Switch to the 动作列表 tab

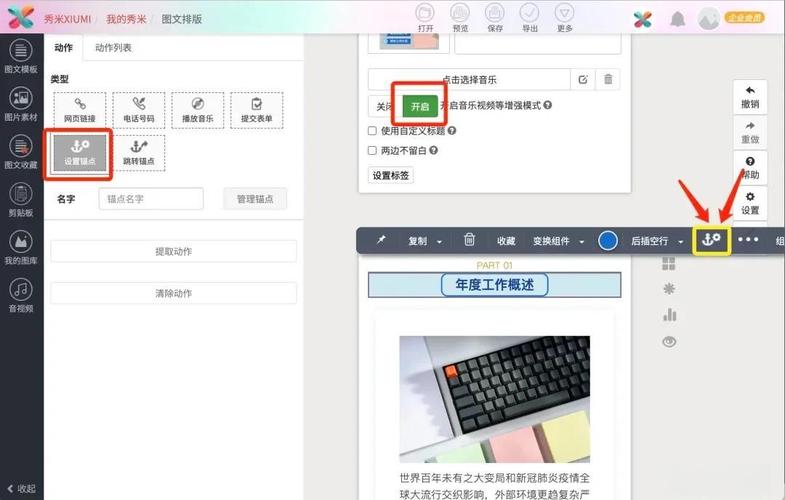[x=113, y=48]
